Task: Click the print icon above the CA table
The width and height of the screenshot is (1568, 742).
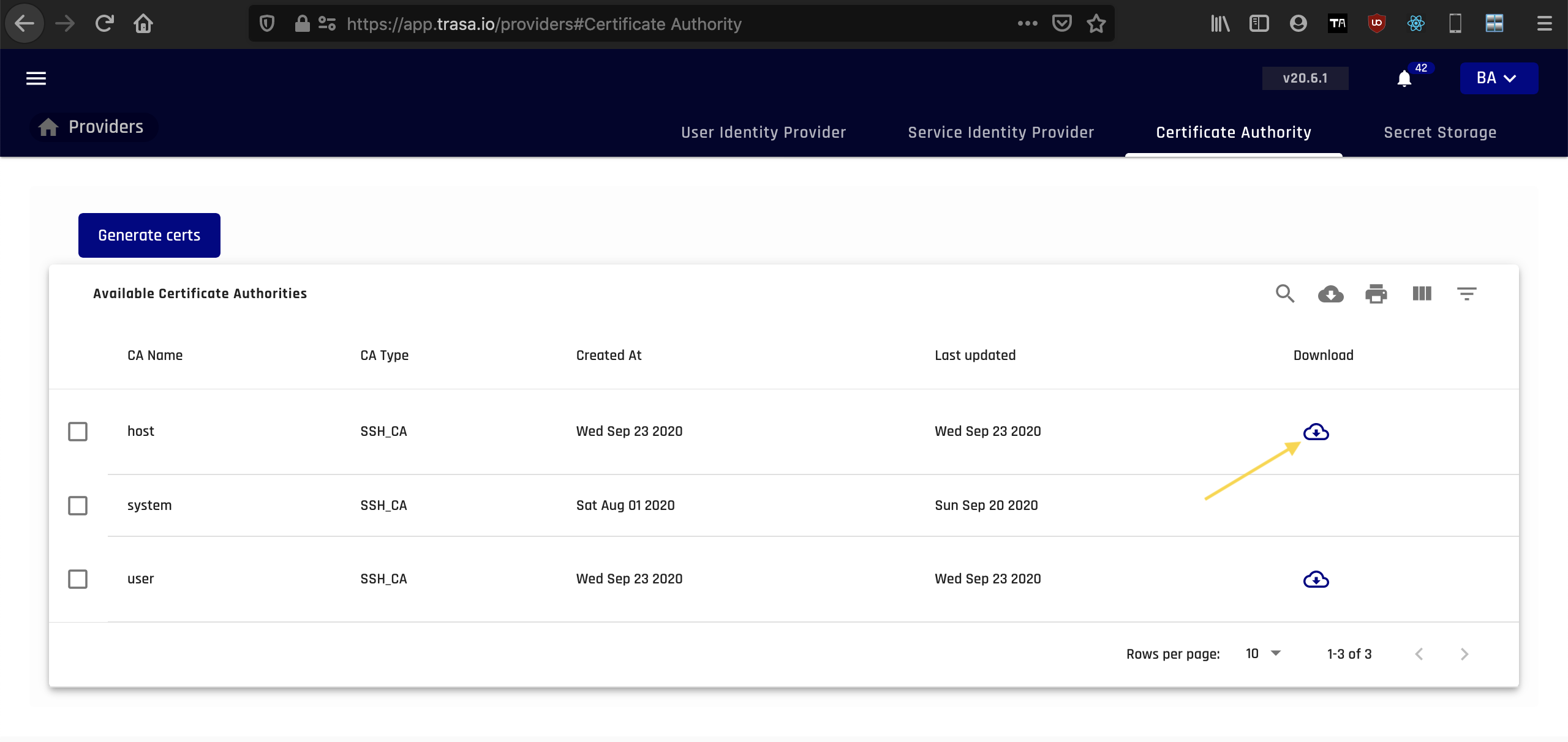Action: (1376, 294)
